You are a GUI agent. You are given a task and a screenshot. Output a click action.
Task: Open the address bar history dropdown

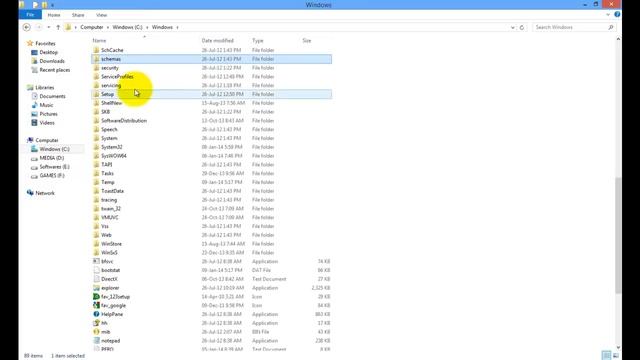pyautogui.click(x=513, y=27)
